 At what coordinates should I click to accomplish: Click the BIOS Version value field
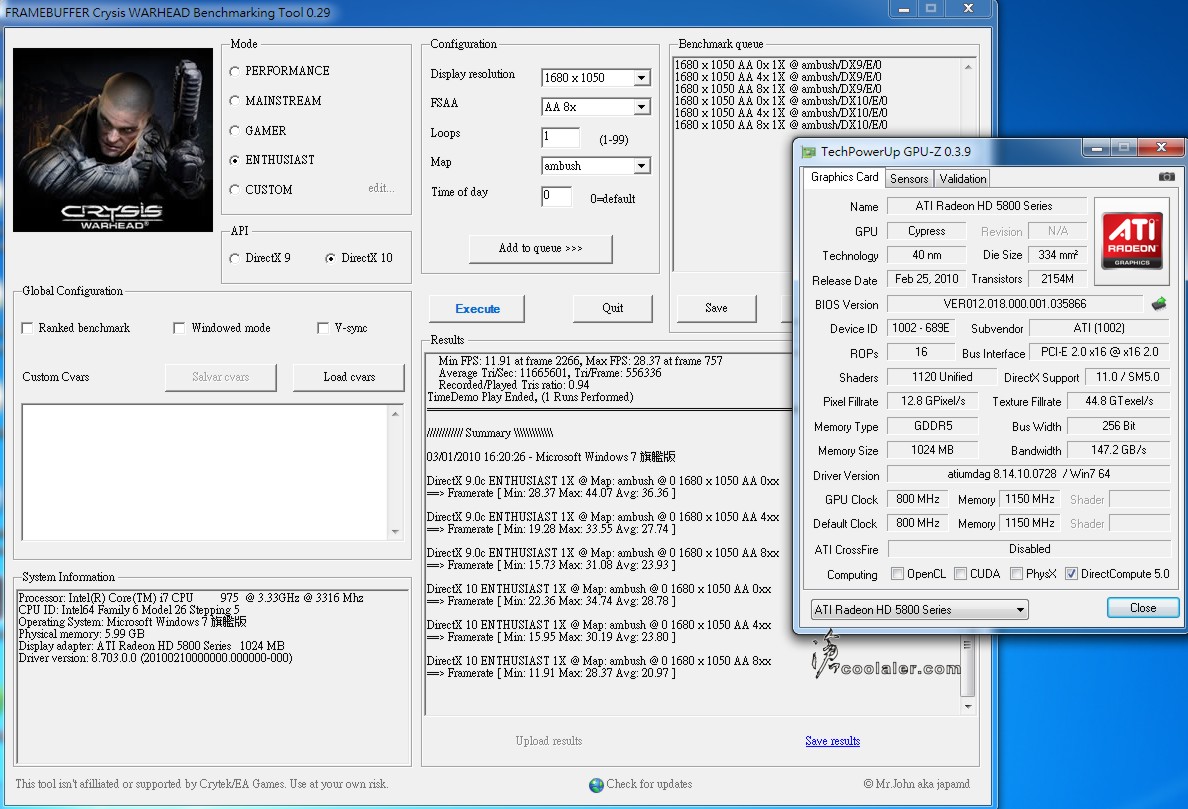[x=1014, y=304]
